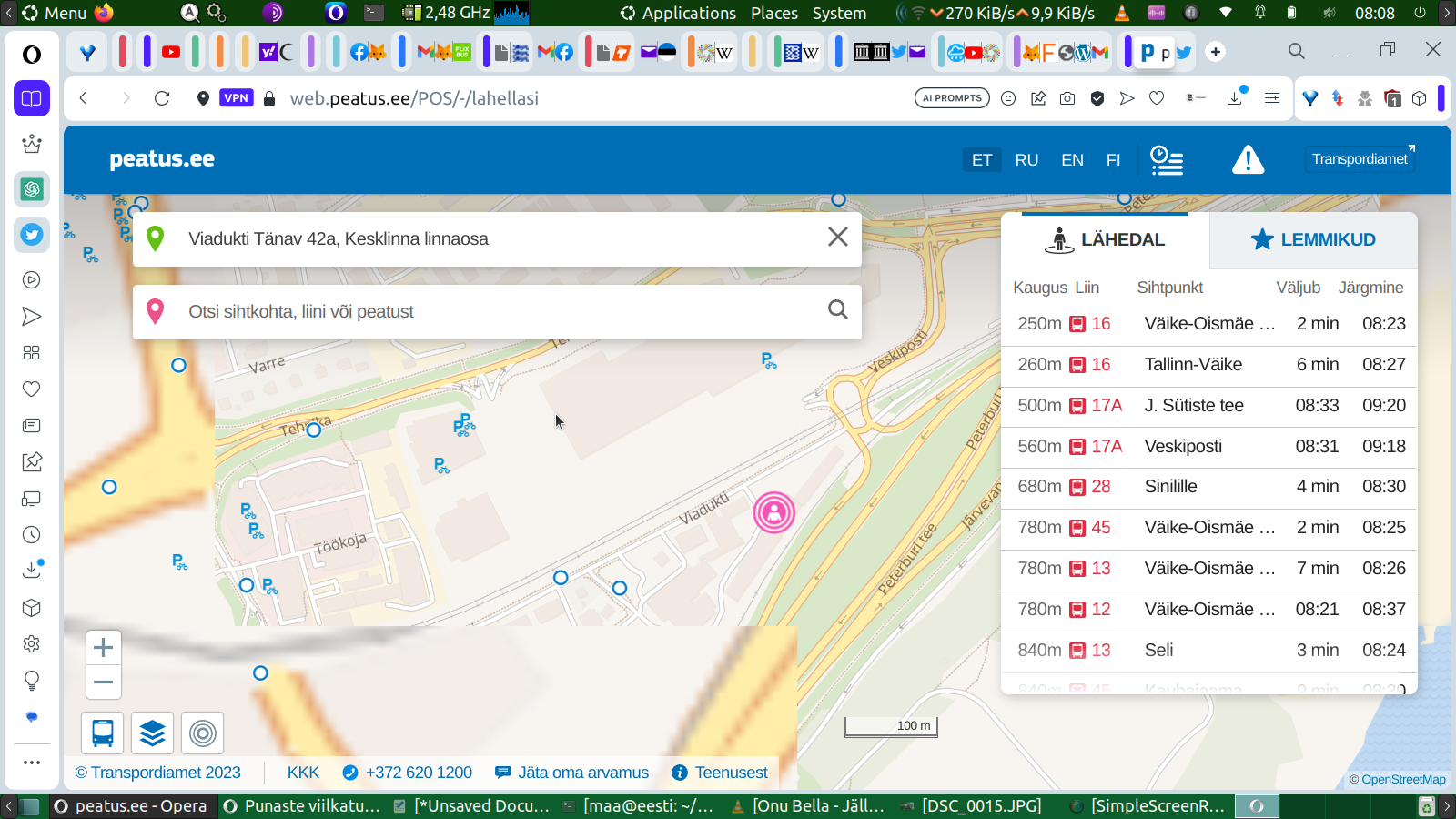Open History clock in Opera sidebar
1456x819 pixels.
pos(32,535)
